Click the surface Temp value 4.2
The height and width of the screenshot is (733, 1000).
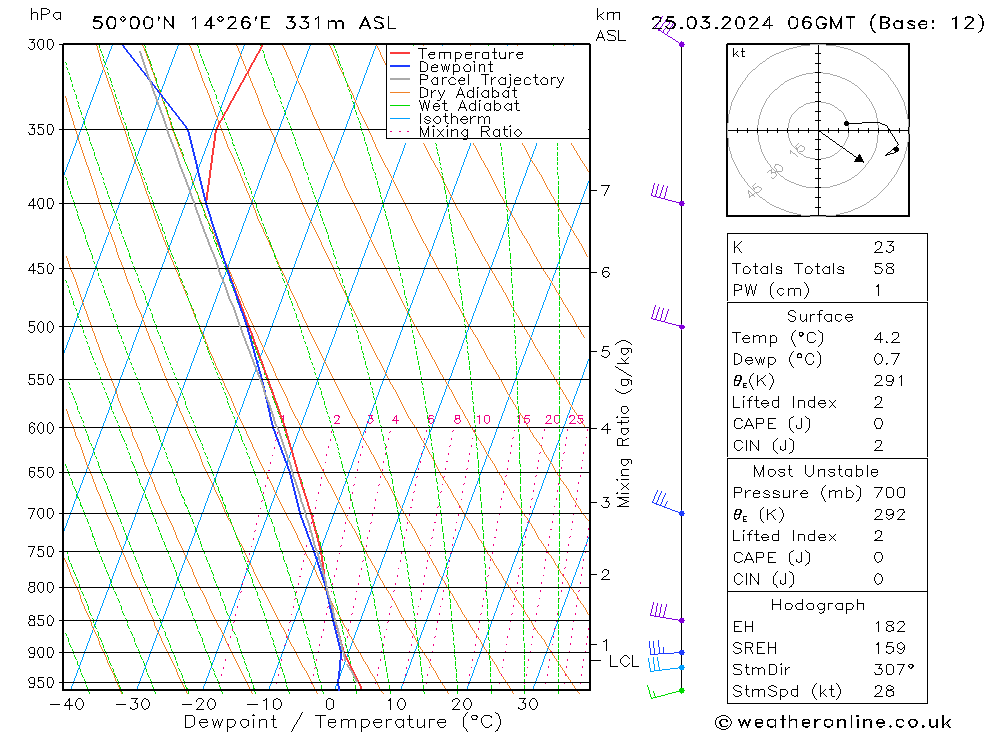[886, 337]
